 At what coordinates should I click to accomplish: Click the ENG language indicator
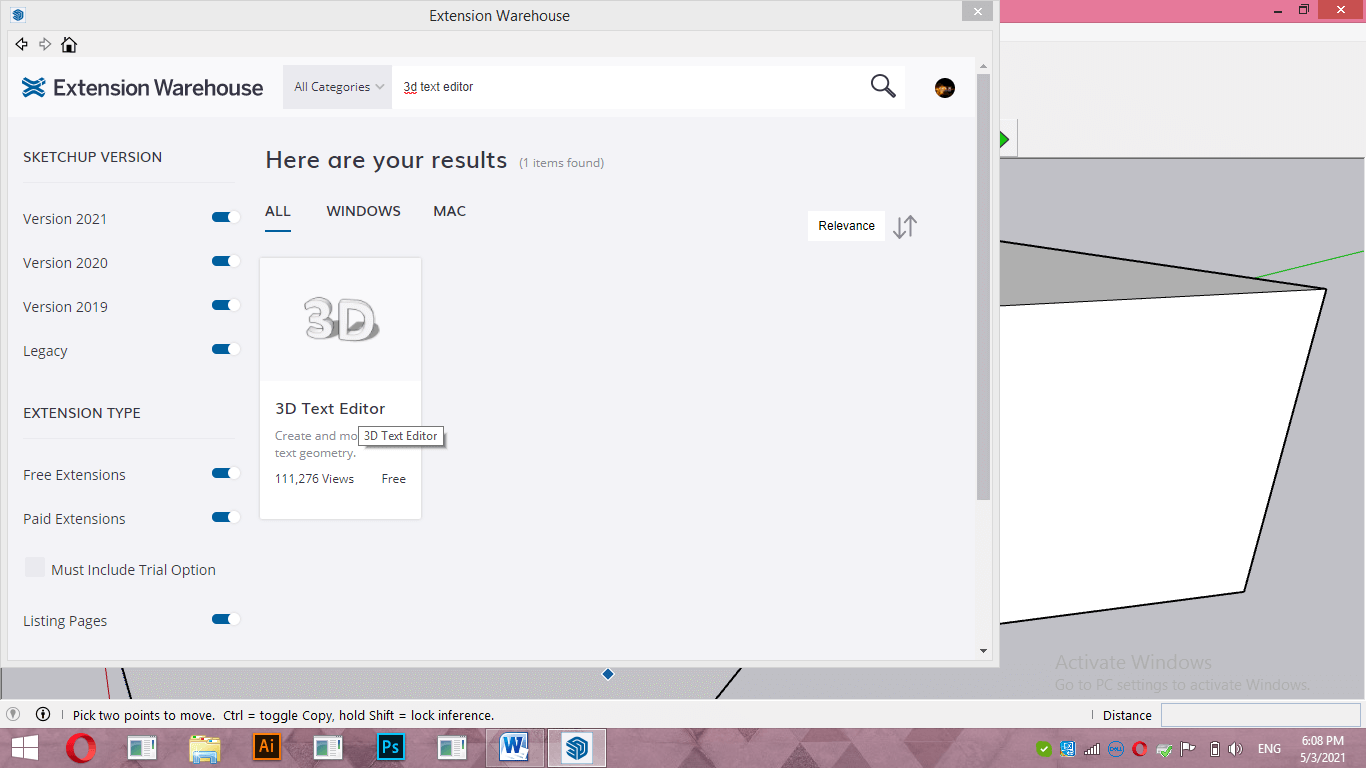[x=1269, y=749]
